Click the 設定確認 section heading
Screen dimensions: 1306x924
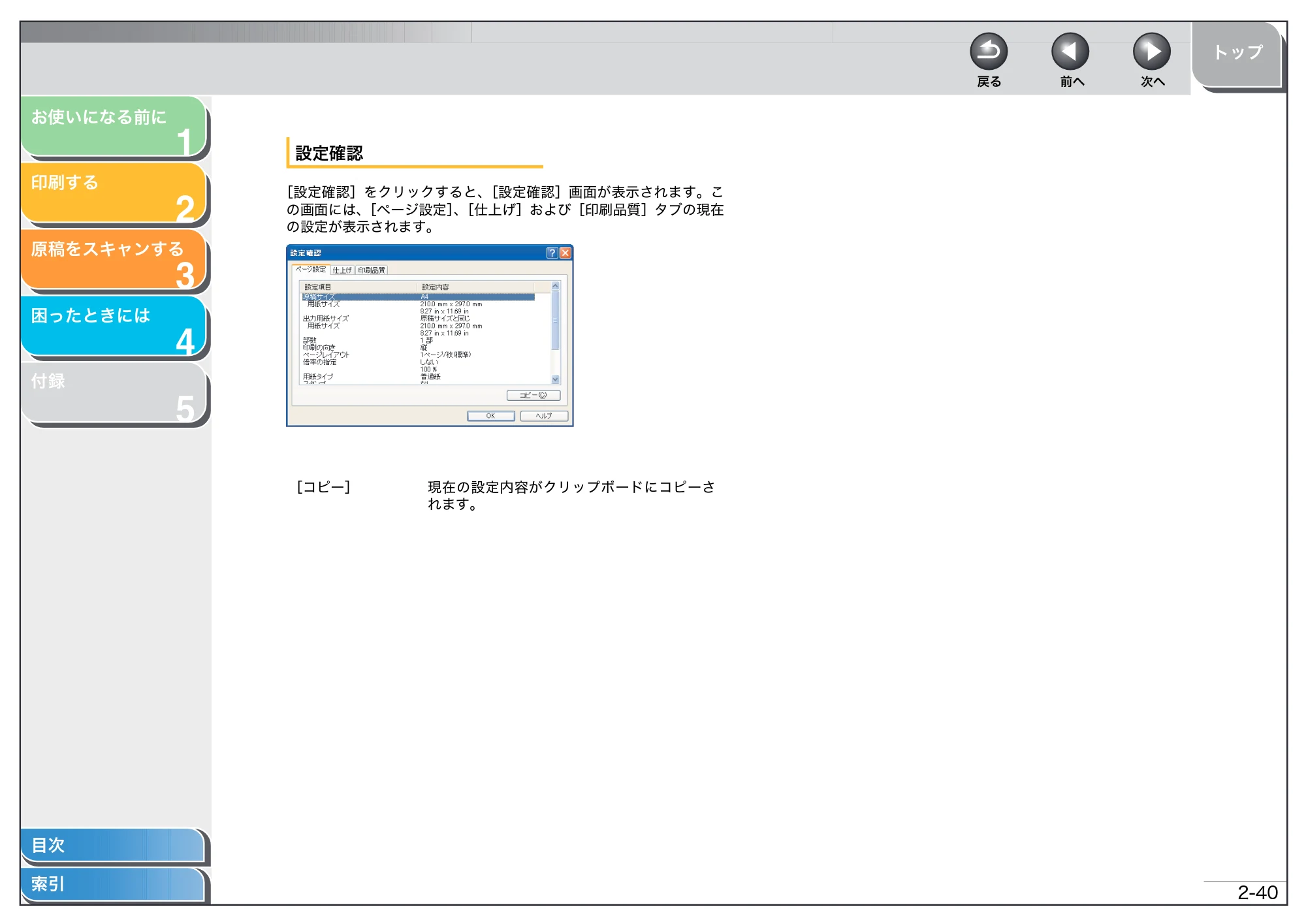click(329, 153)
